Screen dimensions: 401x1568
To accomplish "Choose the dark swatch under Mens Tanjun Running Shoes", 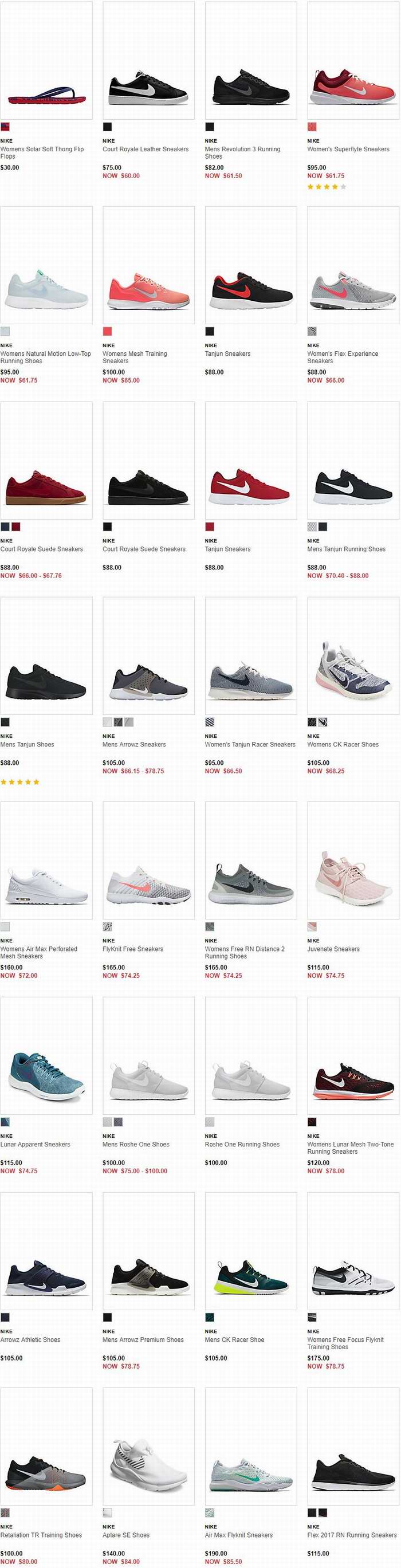I will (323, 527).
